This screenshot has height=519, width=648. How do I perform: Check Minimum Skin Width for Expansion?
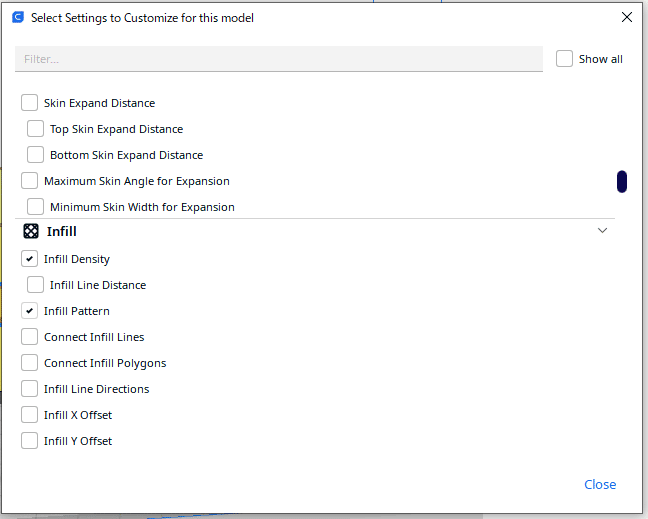coord(35,207)
